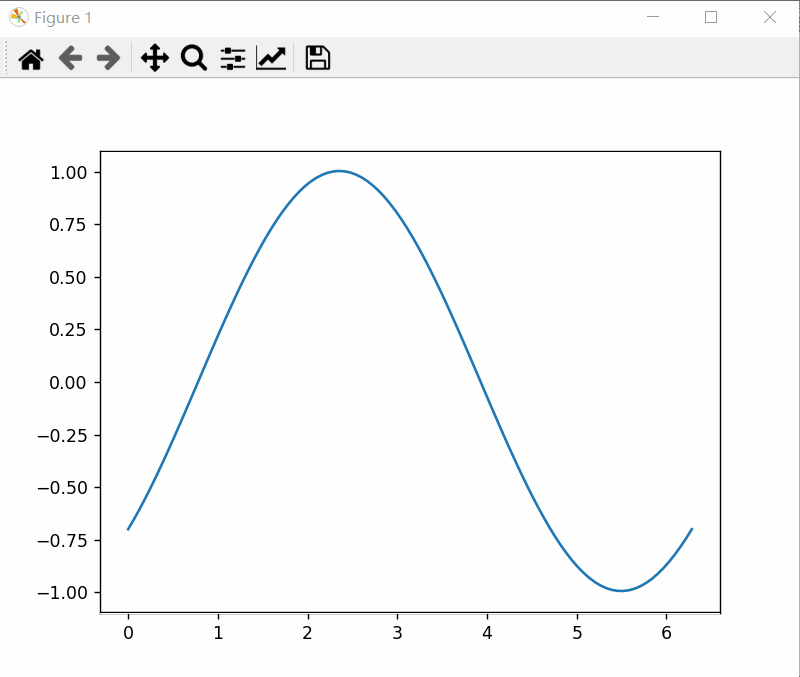Click the y-axis label 0.75

[x=68, y=225]
